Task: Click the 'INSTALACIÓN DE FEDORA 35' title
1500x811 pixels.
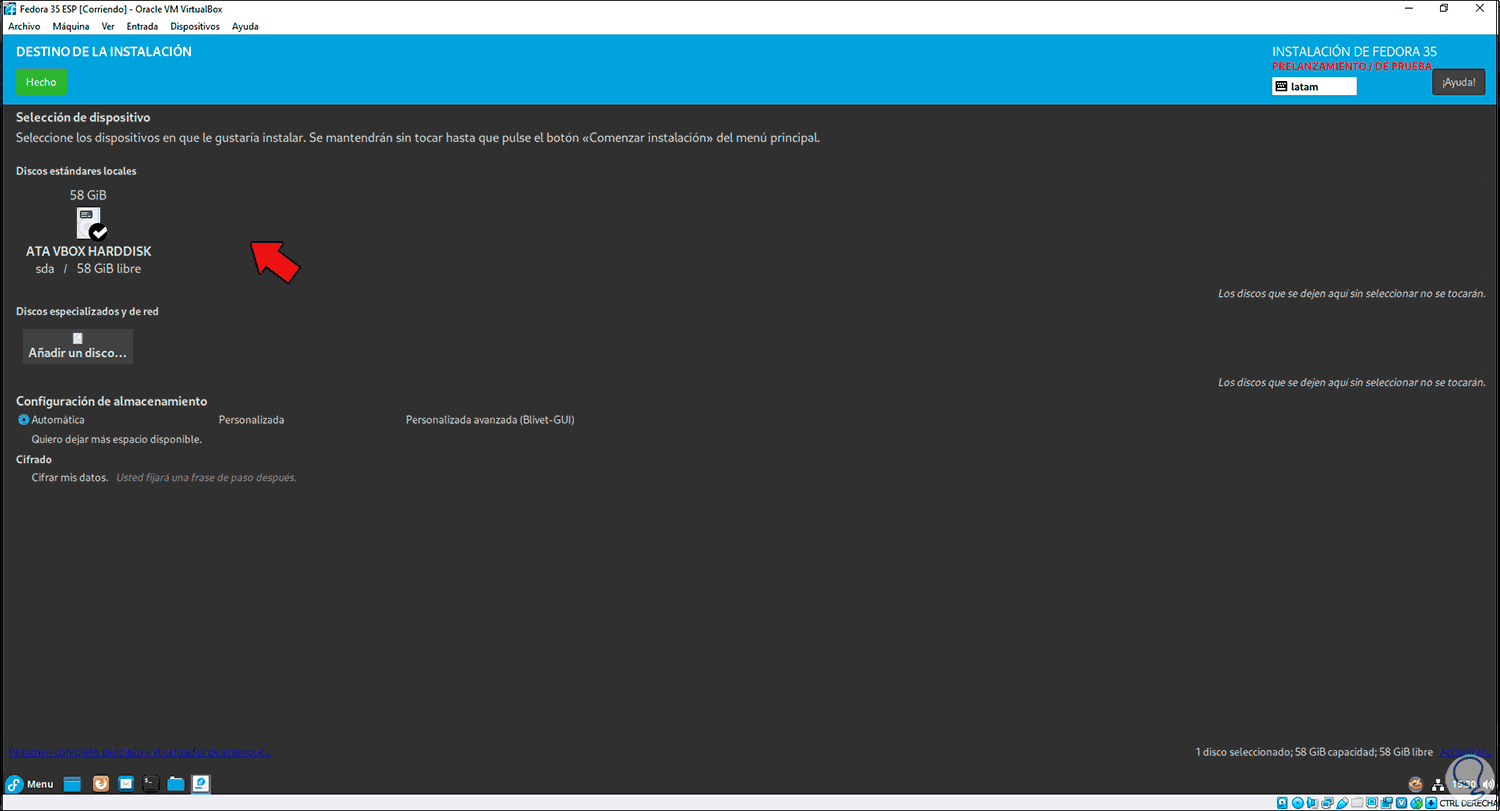Action: coord(1354,52)
